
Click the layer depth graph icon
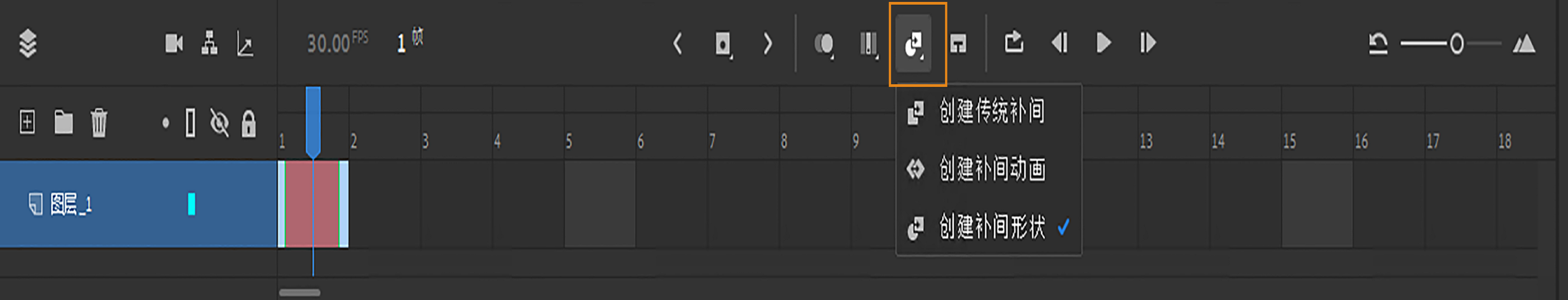tap(245, 44)
